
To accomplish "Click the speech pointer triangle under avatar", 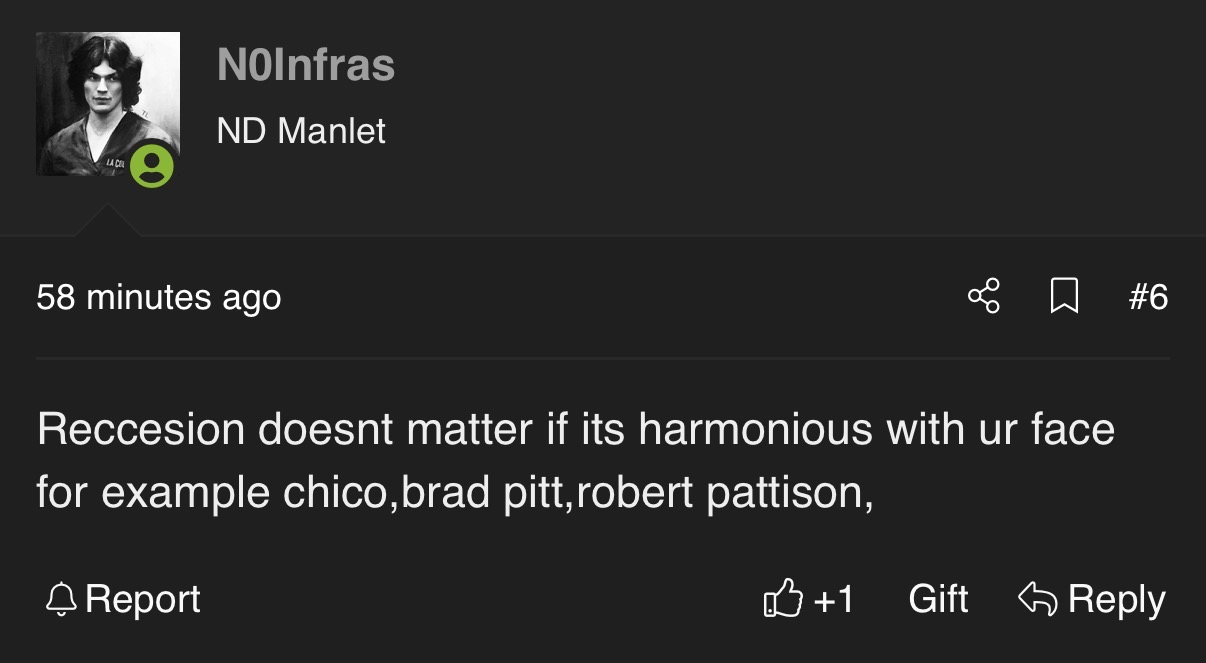I will click(x=107, y=220).
